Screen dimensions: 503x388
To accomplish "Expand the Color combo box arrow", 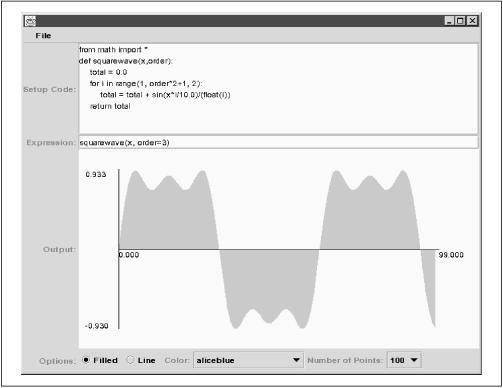I will tap(296, 360).
